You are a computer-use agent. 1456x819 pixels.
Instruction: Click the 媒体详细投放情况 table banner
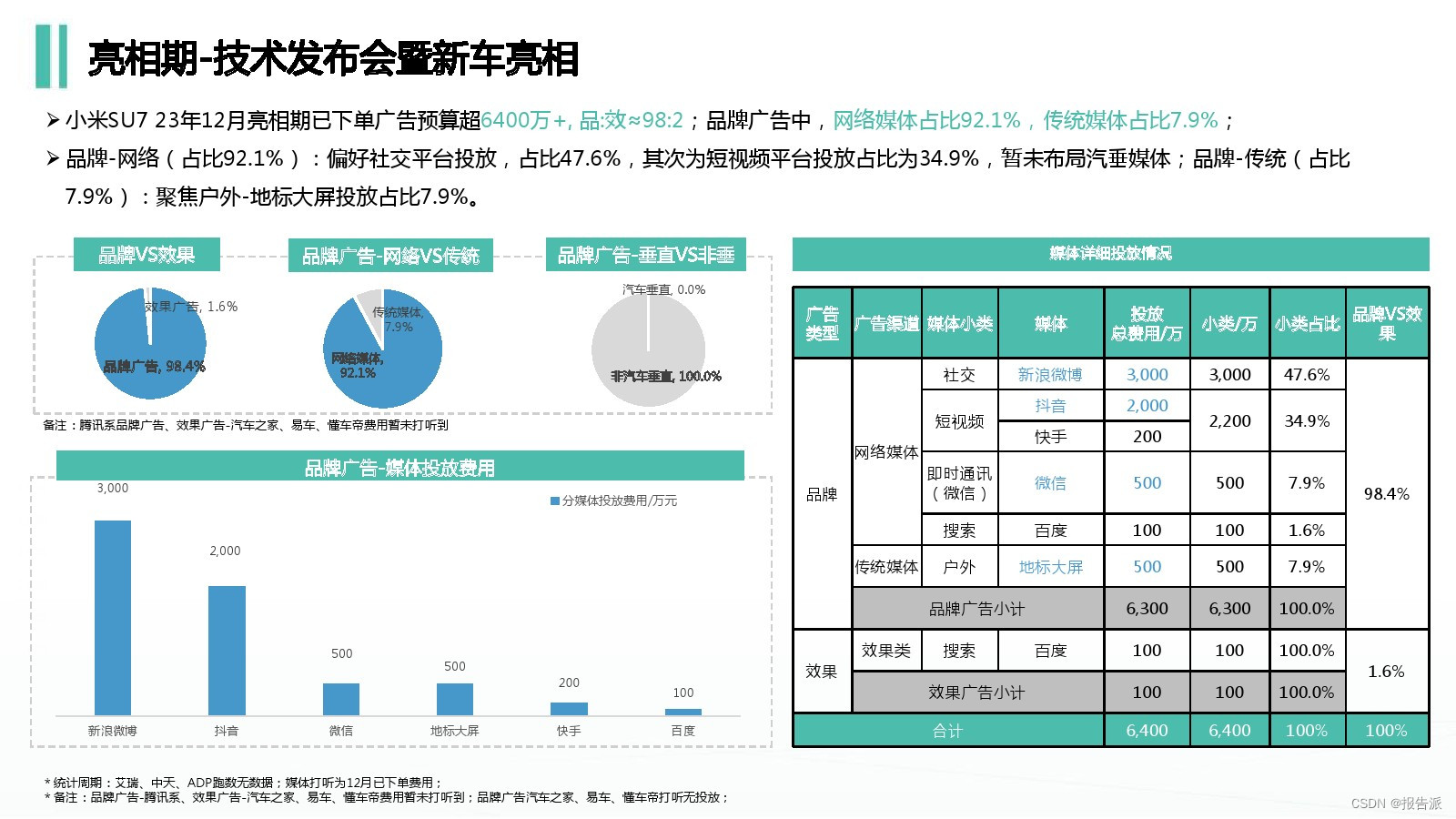pyautogui.click(x=1110, y=254)
